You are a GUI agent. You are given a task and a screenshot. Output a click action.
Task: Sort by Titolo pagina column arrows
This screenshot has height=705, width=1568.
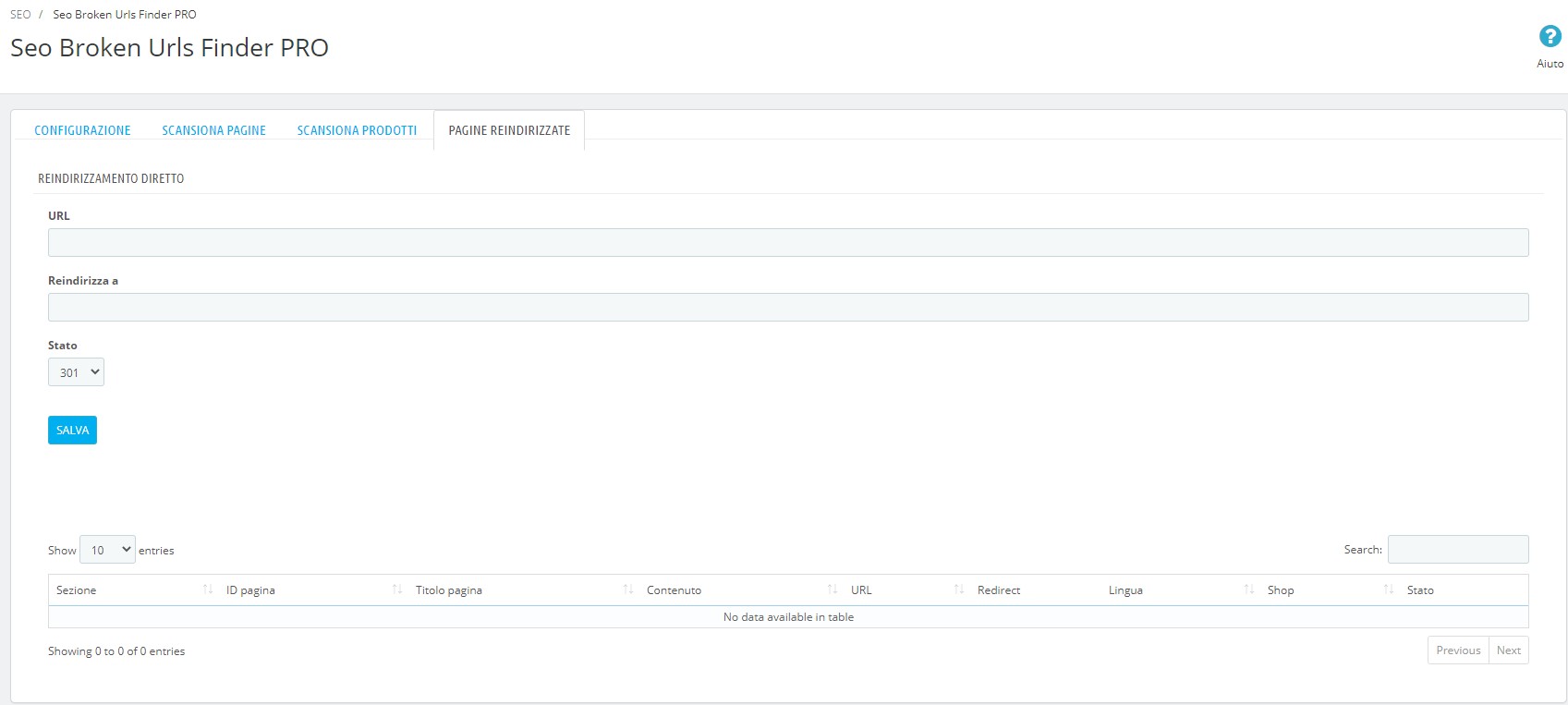(628, 590)
